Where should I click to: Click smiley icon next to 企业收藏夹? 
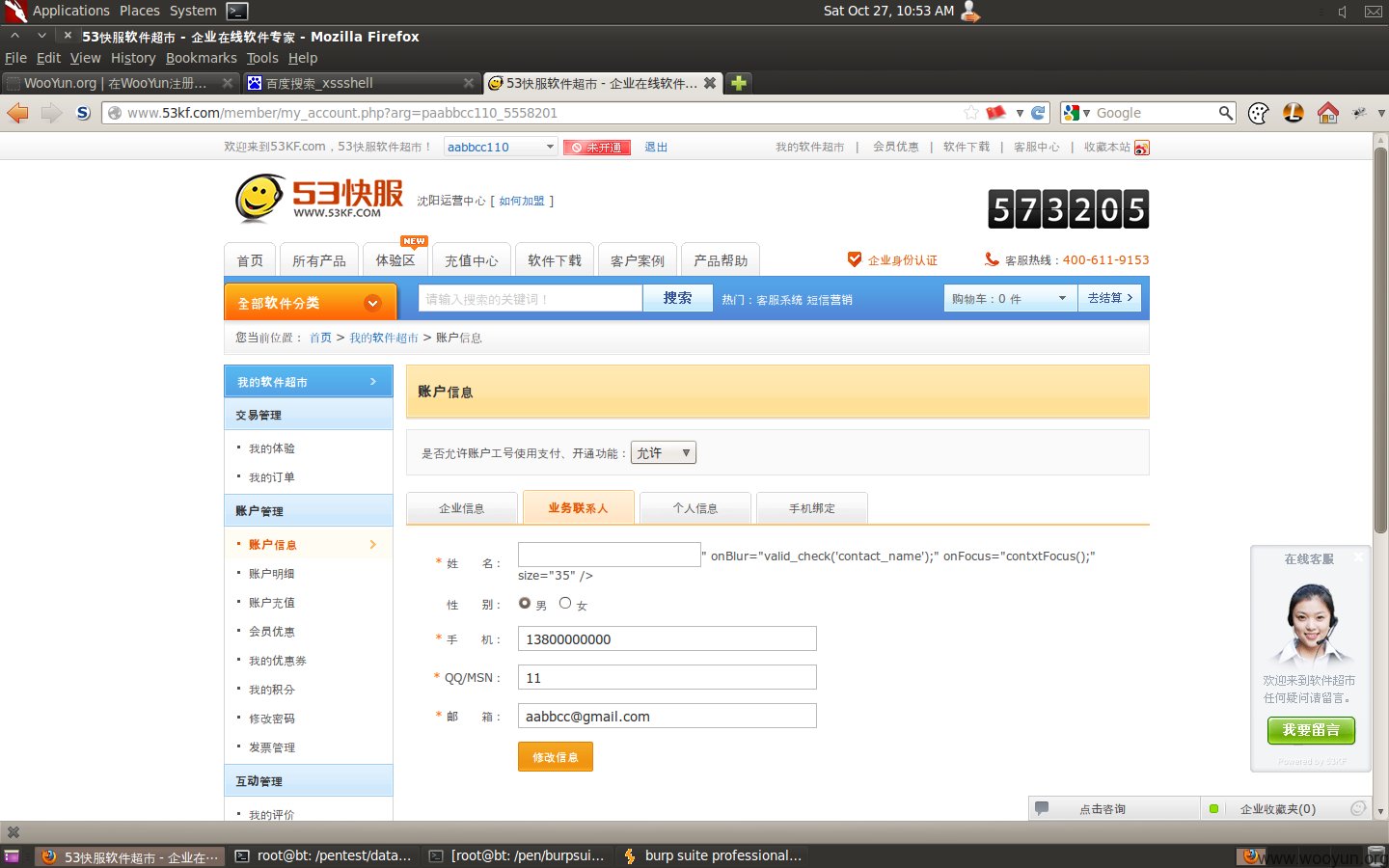tap(1358, 808)
